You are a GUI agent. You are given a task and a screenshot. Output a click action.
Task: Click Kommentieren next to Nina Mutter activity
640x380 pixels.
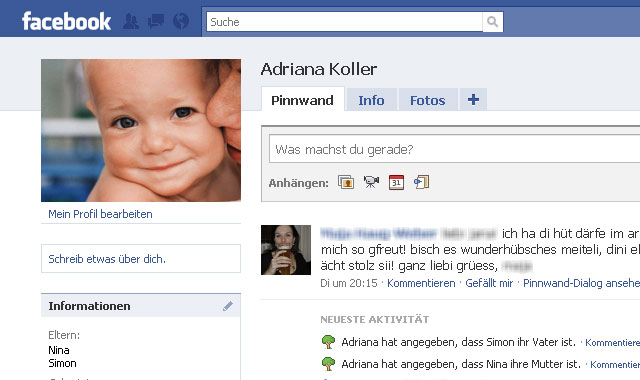[x=615, y=364]
